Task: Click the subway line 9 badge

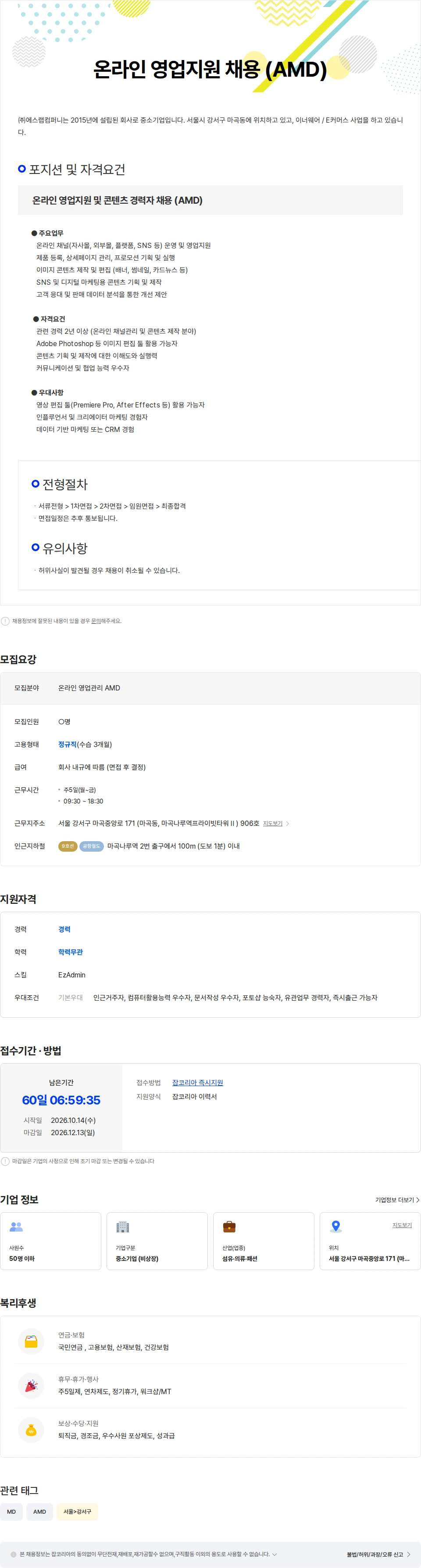Action: (x=68, y=846)
